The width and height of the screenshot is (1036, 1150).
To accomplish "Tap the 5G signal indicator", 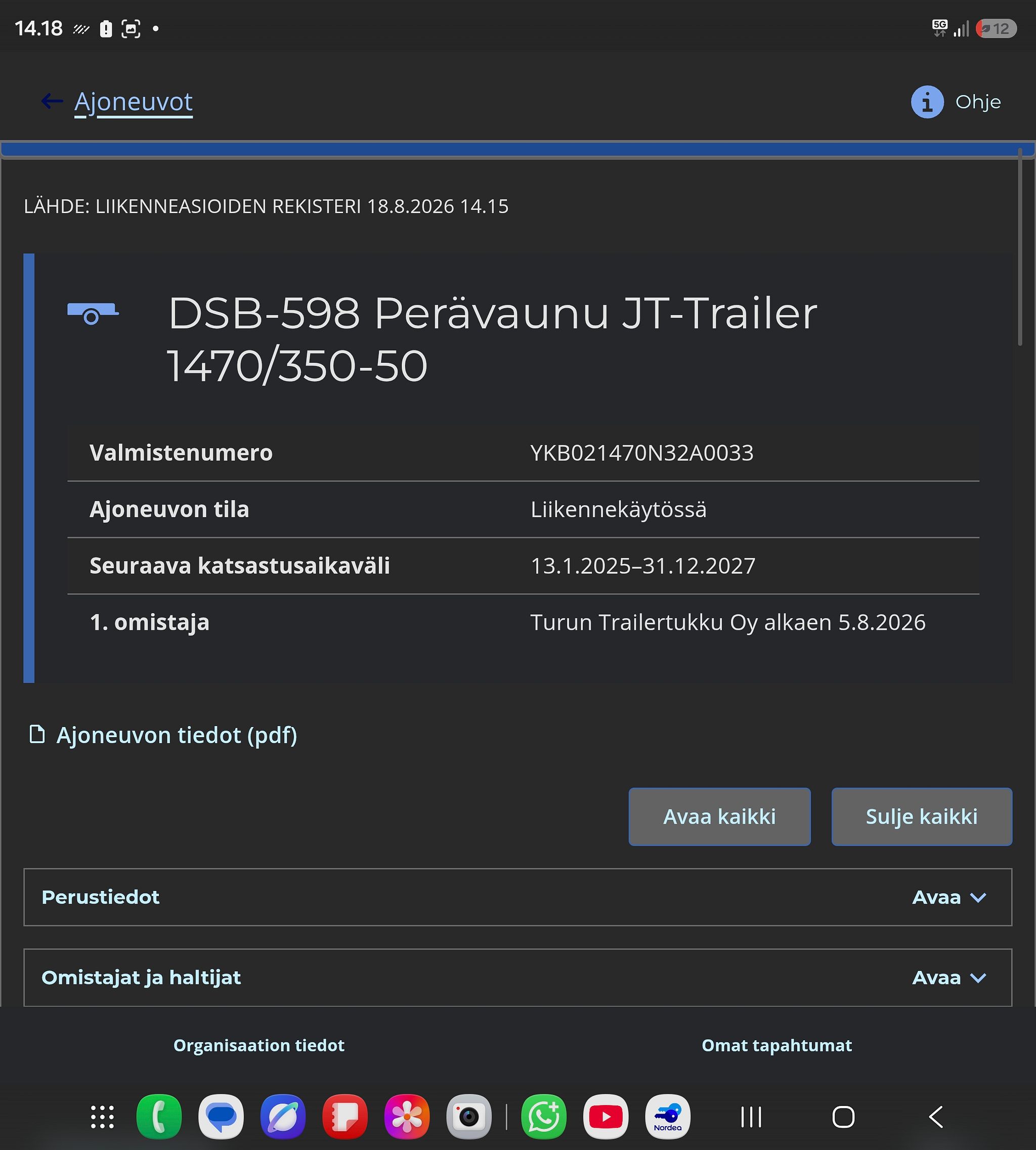I will pyautogui.click(x=940, y=28).
